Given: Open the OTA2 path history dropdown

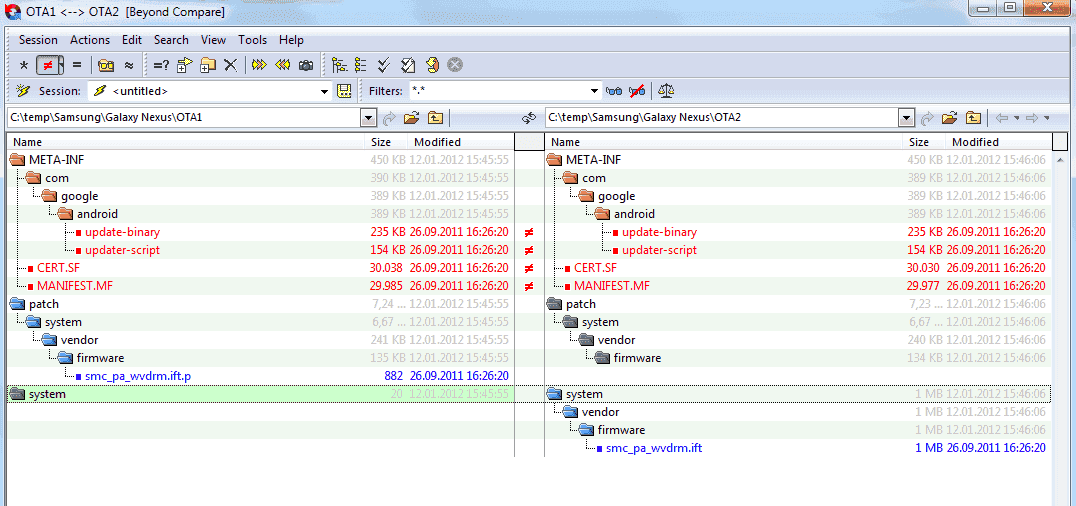Looking at the screenshot, I should 907,117.
